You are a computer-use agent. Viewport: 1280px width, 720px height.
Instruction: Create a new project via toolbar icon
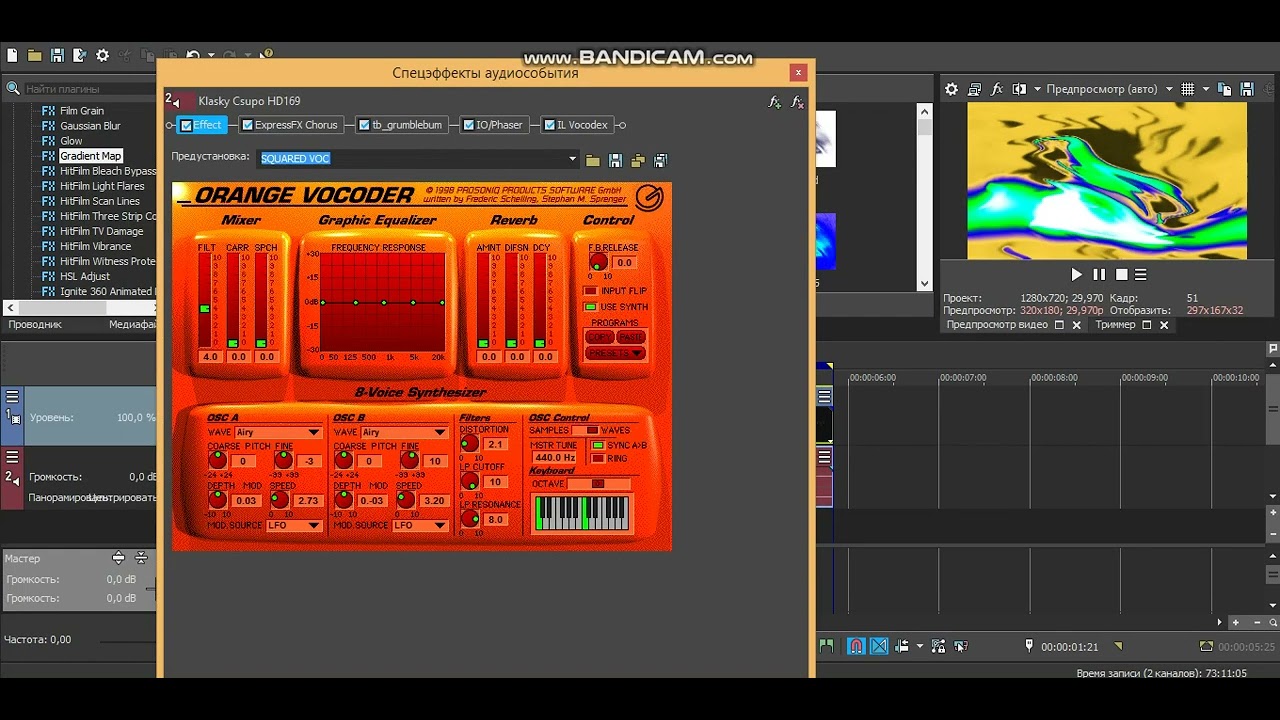[x=12, y=56]
